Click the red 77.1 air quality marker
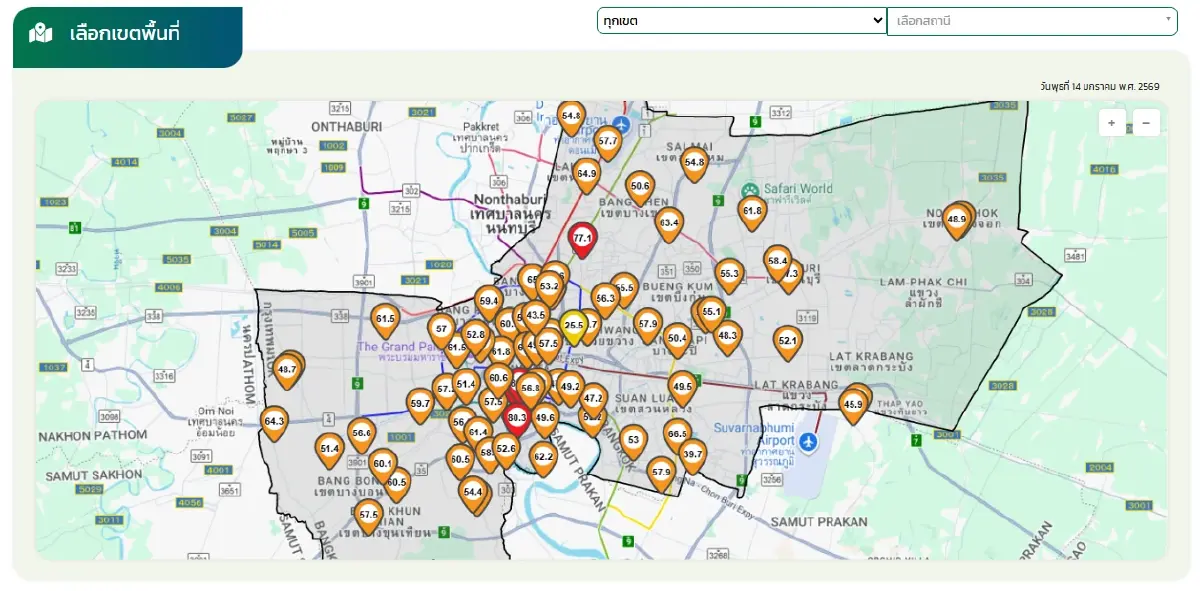This screenshot has height=591, width=1200. (582, 239)
